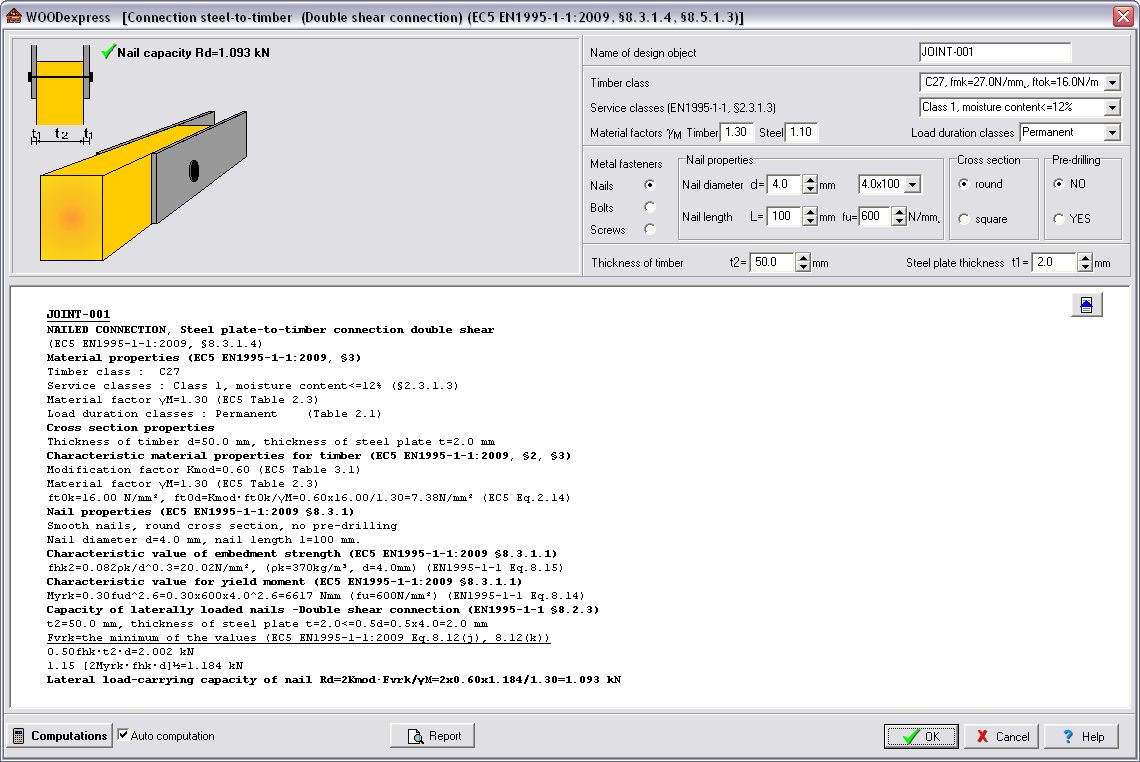Click the nail length L value field
Image resolution: width=1140 pixels, height=762 pixels.
pyautogui.click(x=784, y=217)
